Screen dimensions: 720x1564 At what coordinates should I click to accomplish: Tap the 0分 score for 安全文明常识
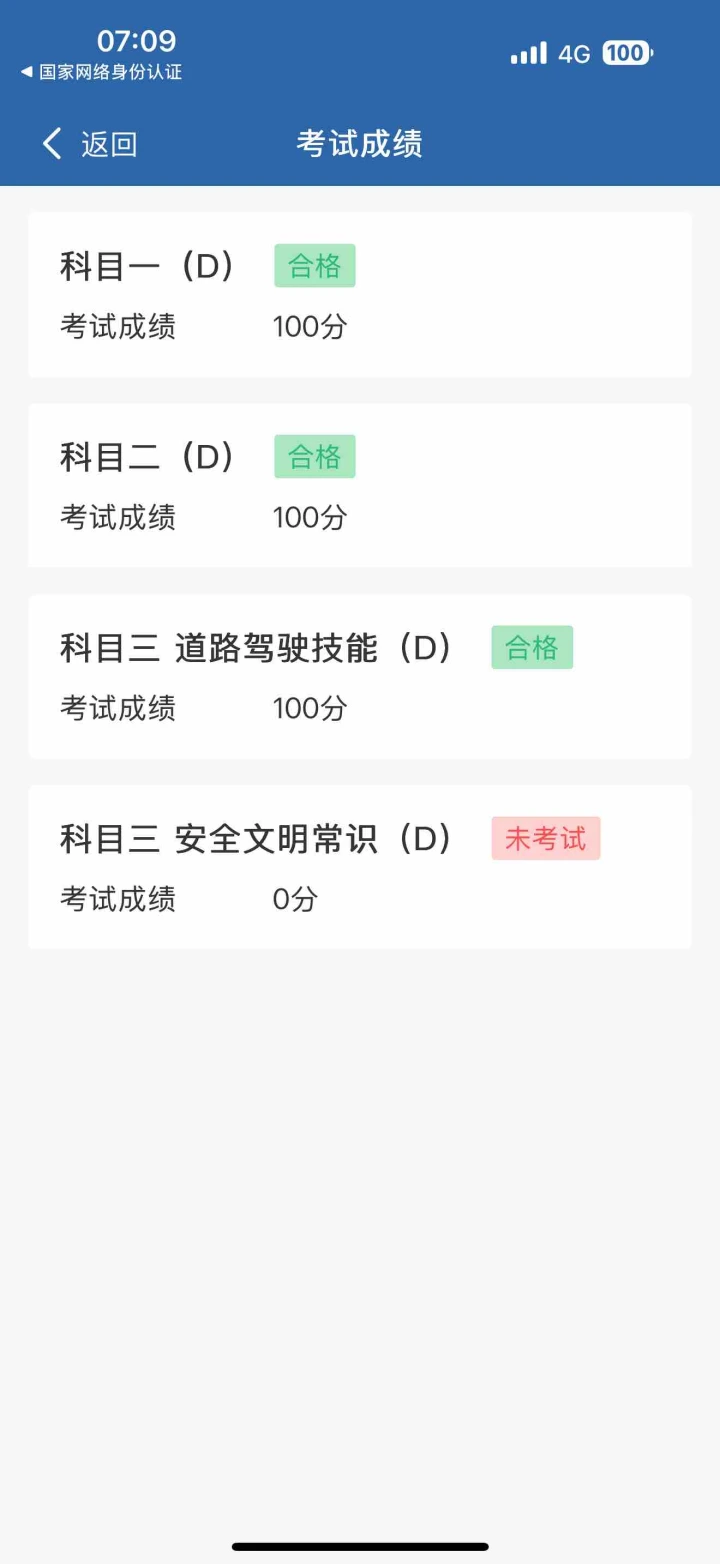click(x=295, y=900)
